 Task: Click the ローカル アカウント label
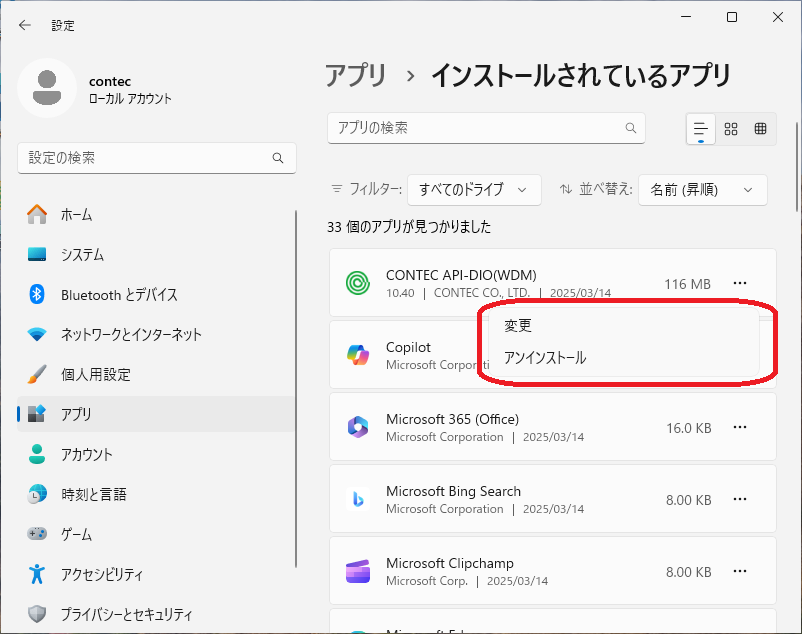point(130,99)
